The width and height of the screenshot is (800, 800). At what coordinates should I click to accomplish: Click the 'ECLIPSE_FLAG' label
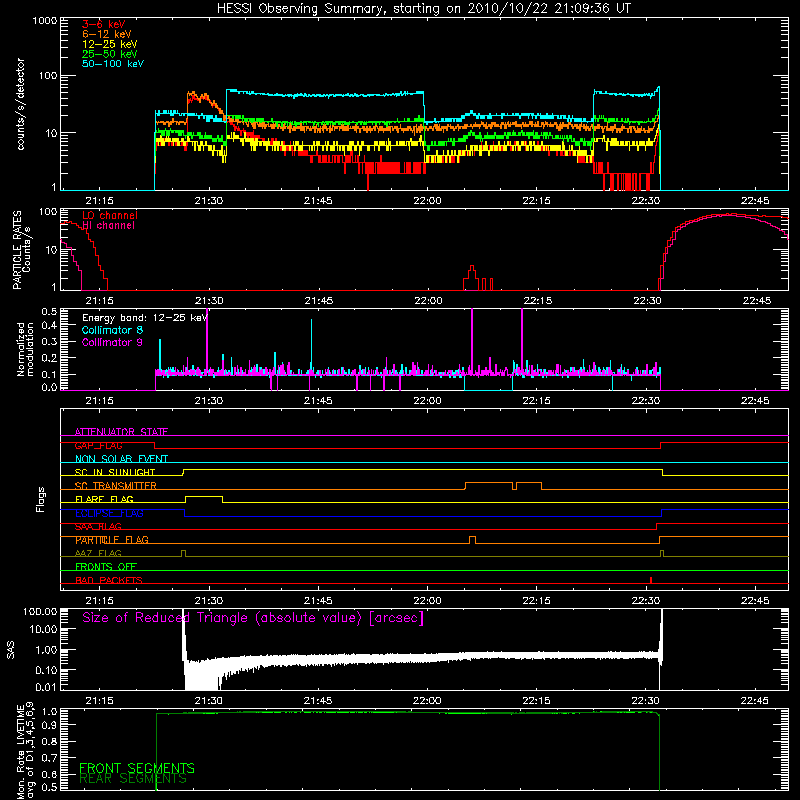(109, 513)
